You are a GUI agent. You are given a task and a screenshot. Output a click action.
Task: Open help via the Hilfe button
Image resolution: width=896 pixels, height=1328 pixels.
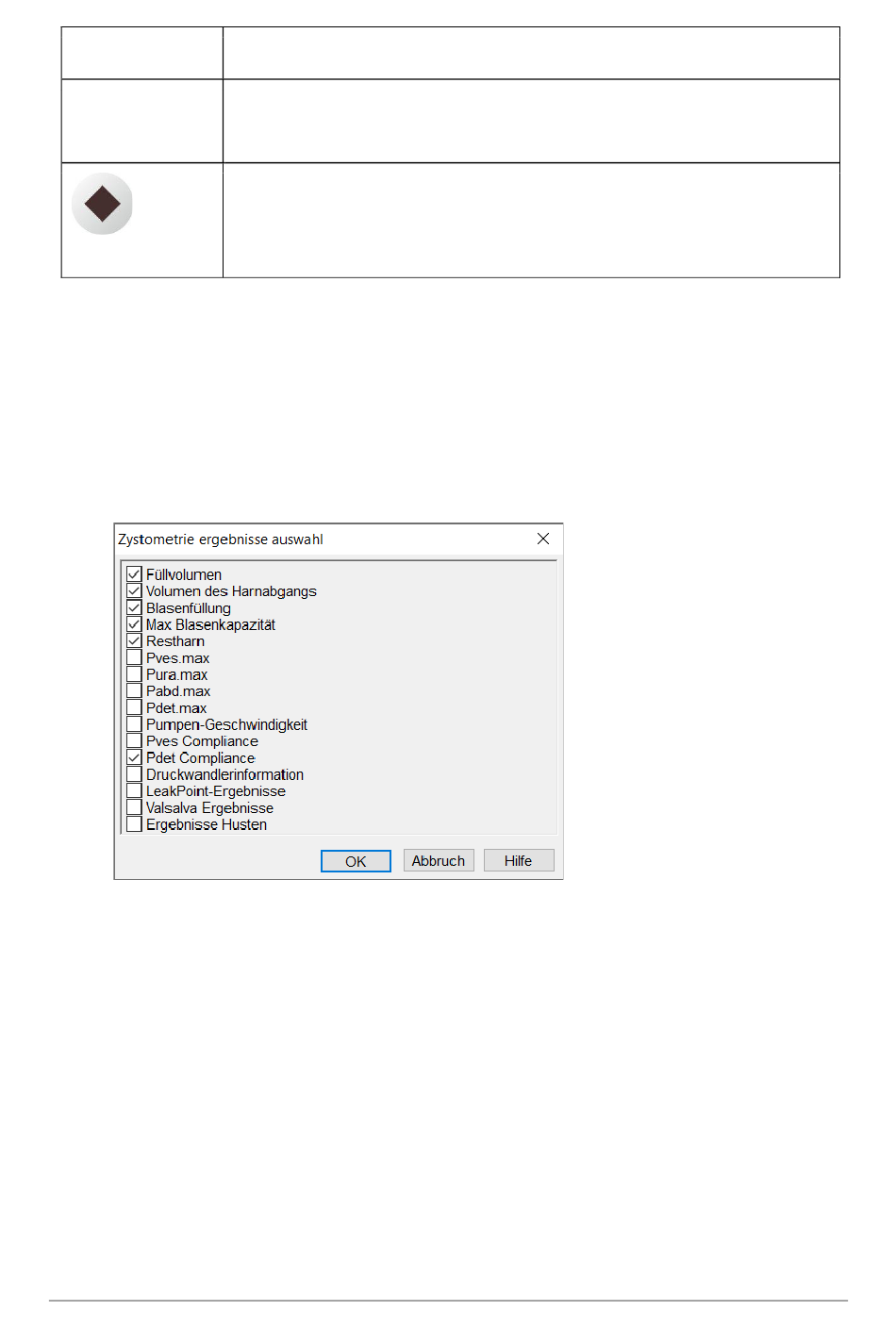(519, 860)
